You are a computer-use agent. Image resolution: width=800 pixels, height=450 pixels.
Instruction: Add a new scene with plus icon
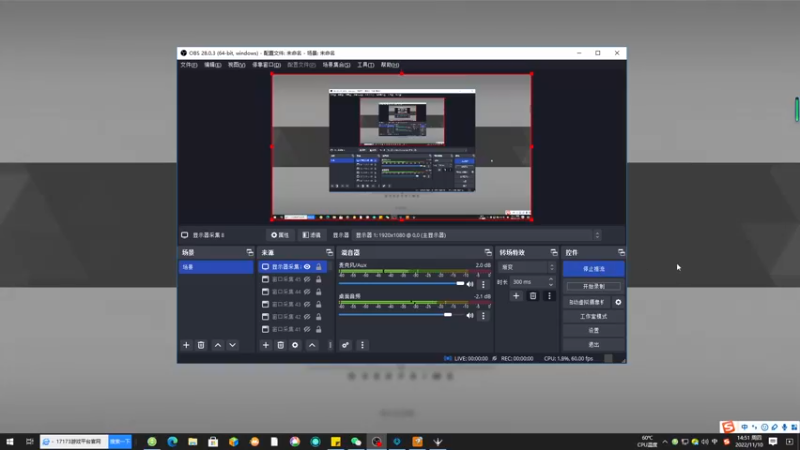point(186,345)
